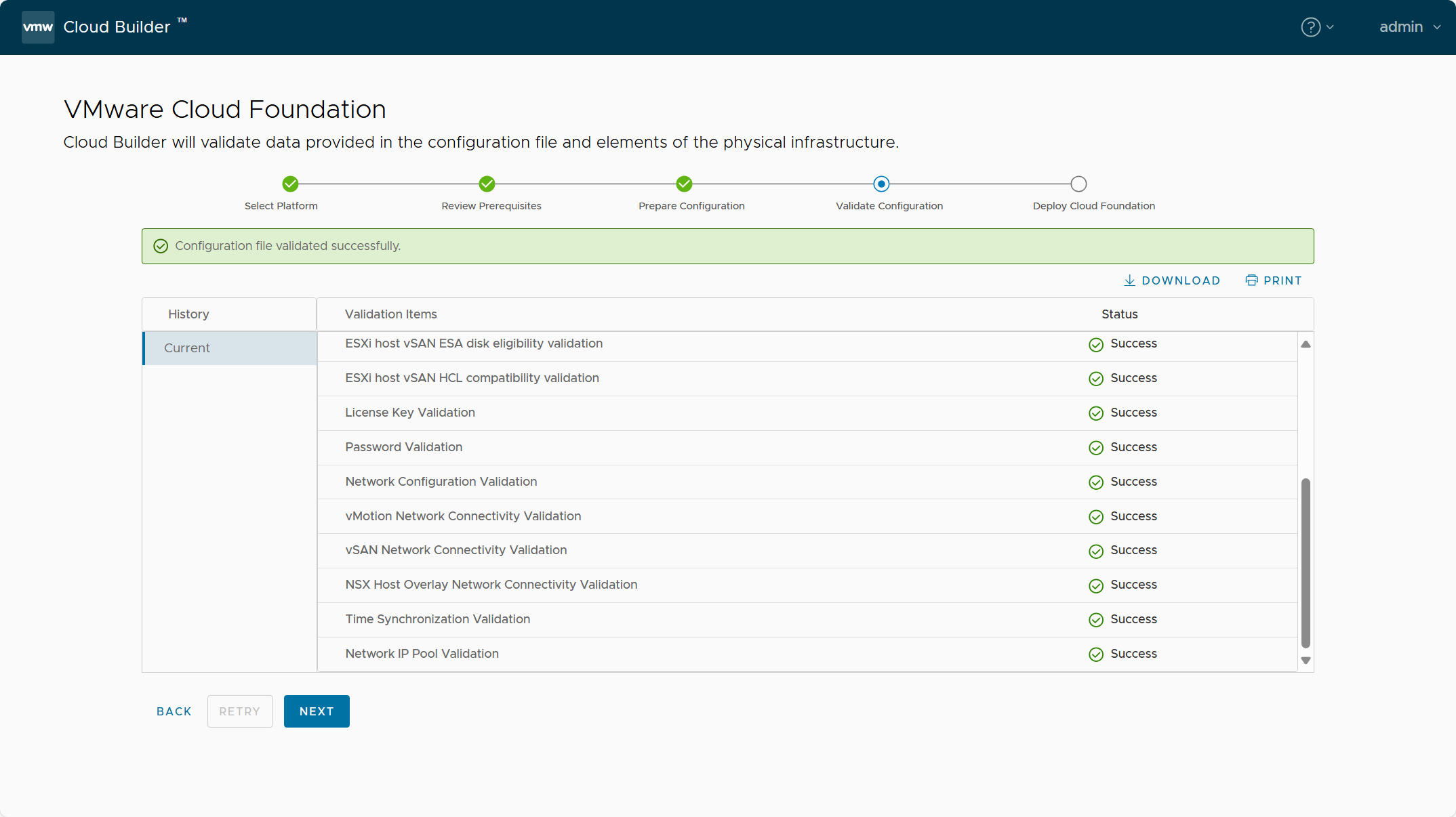Click the Network Configuration Validation row
The height and width of the screenshot is (817, 1456).
[807, 482]
